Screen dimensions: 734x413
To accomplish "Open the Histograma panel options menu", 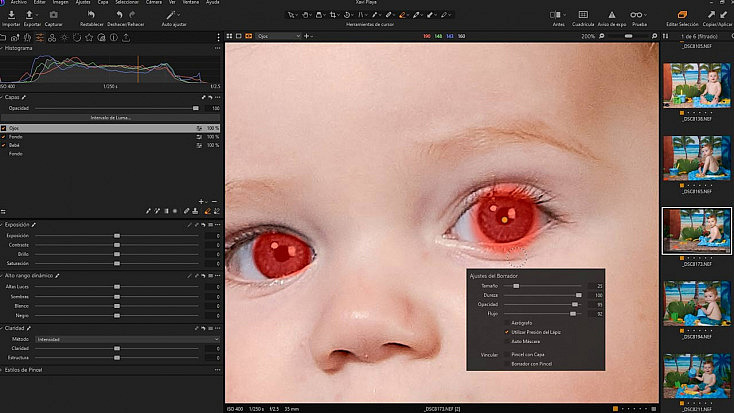I will pyautogui.click(x=217, y=48).
